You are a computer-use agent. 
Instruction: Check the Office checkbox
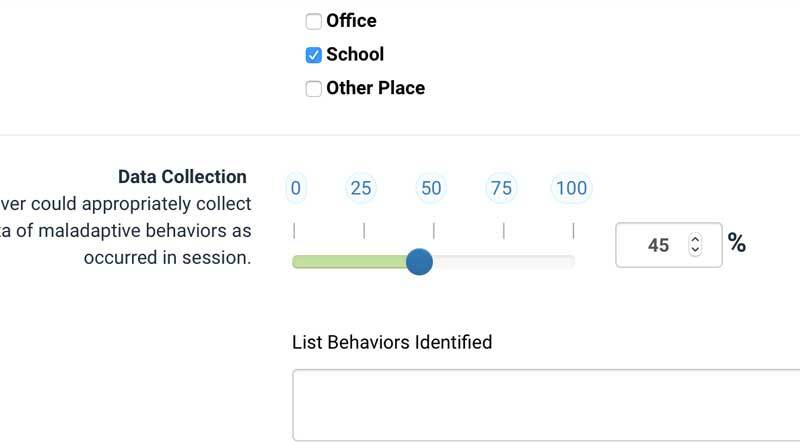313,21
